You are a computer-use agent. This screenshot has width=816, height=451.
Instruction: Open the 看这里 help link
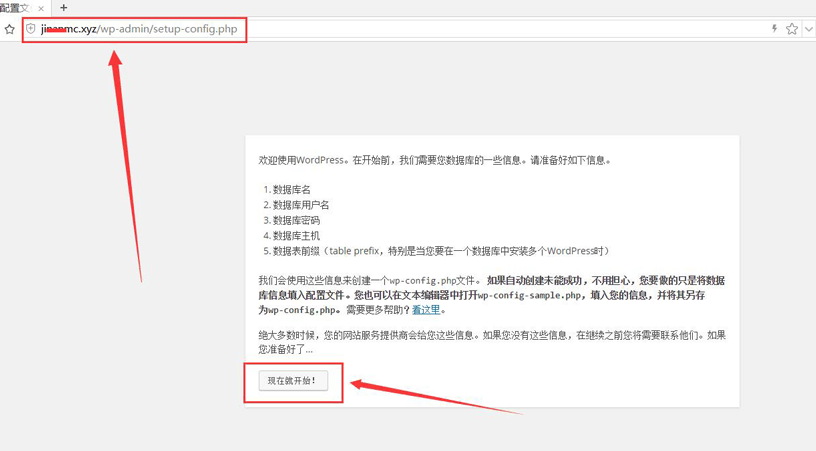426,310
